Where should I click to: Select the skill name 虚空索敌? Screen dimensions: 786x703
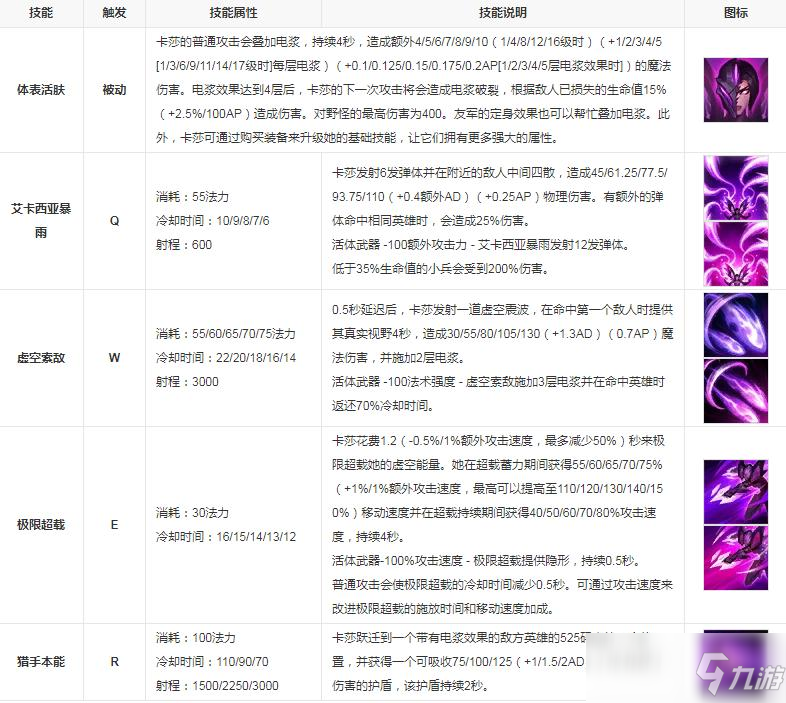coord(41,358)
